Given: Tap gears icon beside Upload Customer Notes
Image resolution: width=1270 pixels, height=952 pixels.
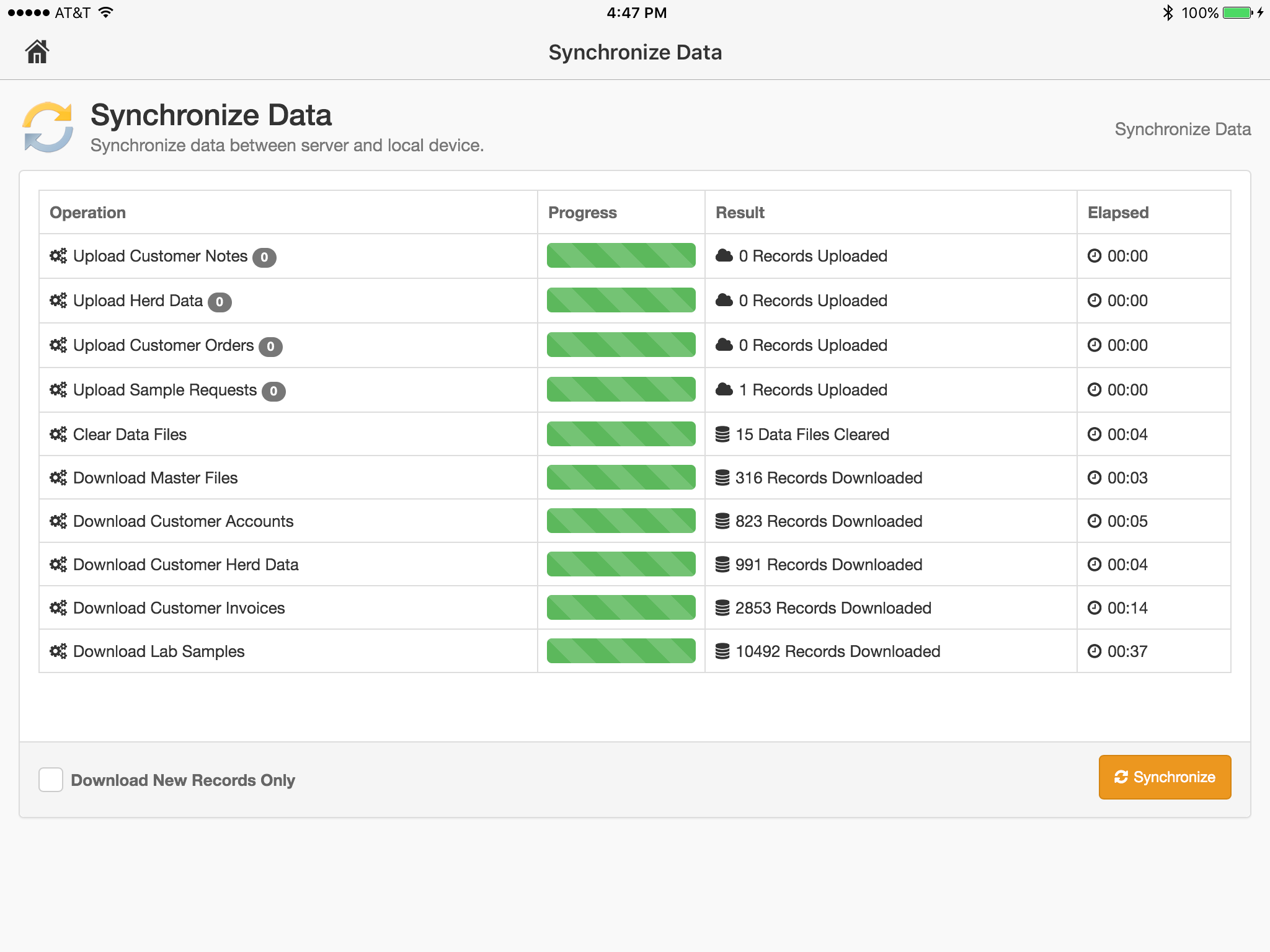Looking at the screenshot, I should 58,256.
